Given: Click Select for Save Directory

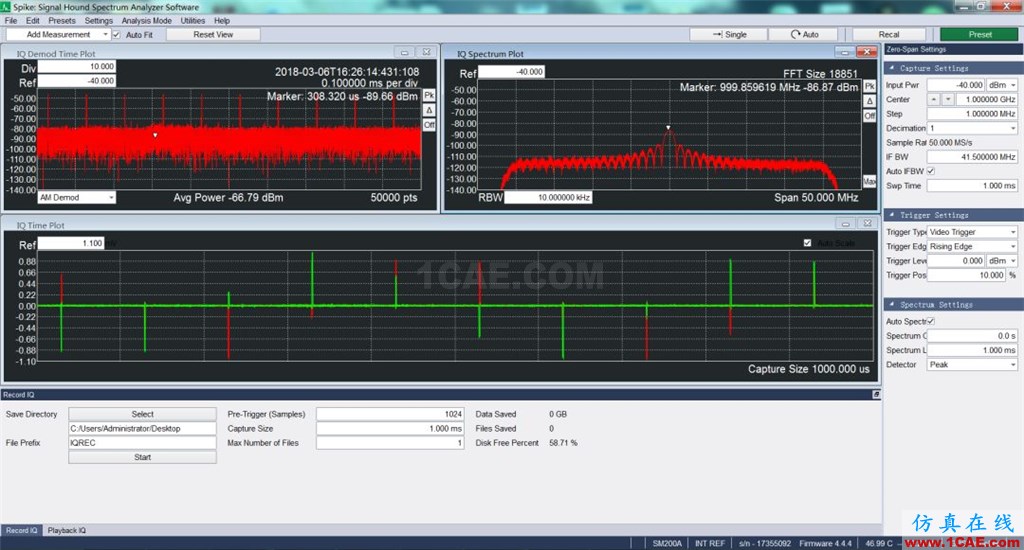Looking at the screenshot, I should point(142,414).
